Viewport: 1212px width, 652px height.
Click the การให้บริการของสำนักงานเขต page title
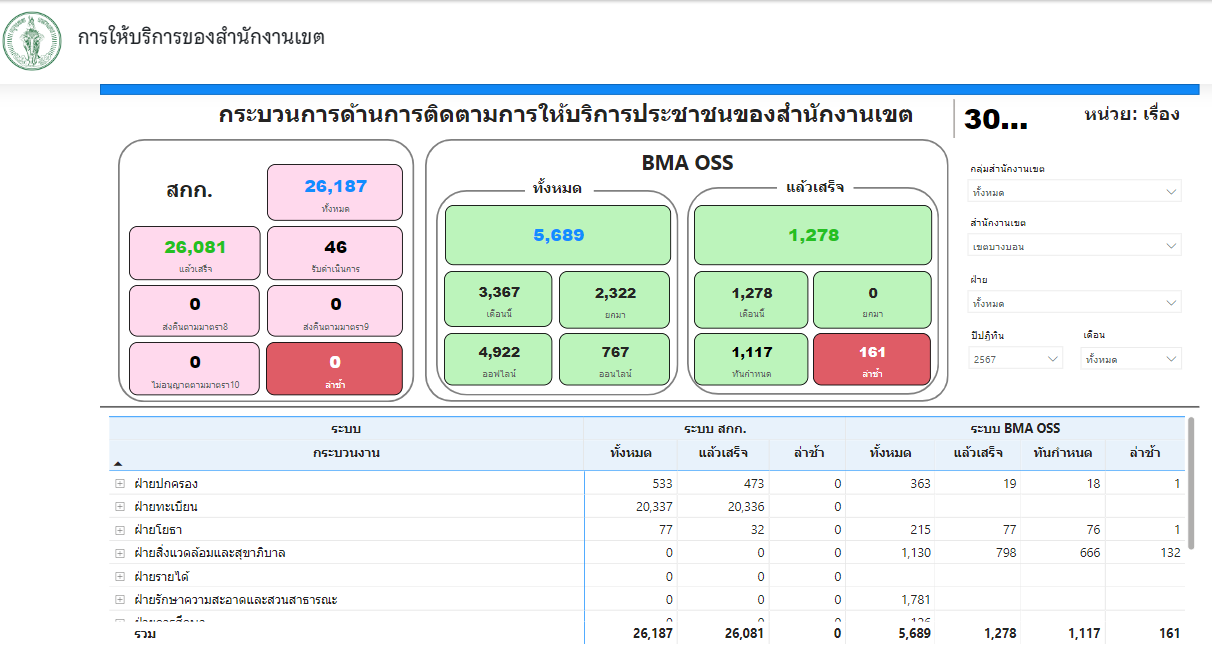click(x=201, y=38)
